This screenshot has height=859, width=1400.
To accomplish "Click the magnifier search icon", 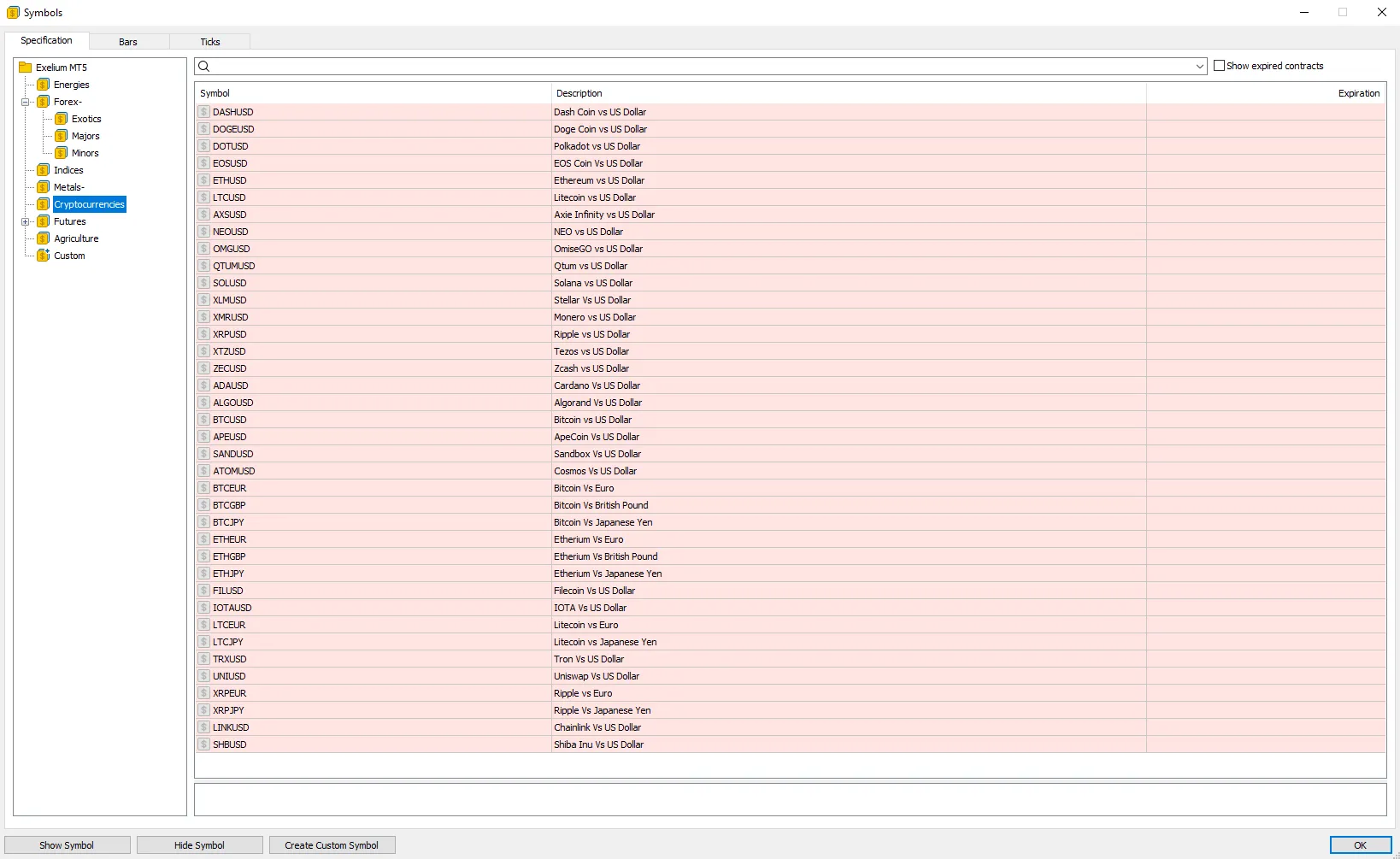I will [x=204, y=67].
